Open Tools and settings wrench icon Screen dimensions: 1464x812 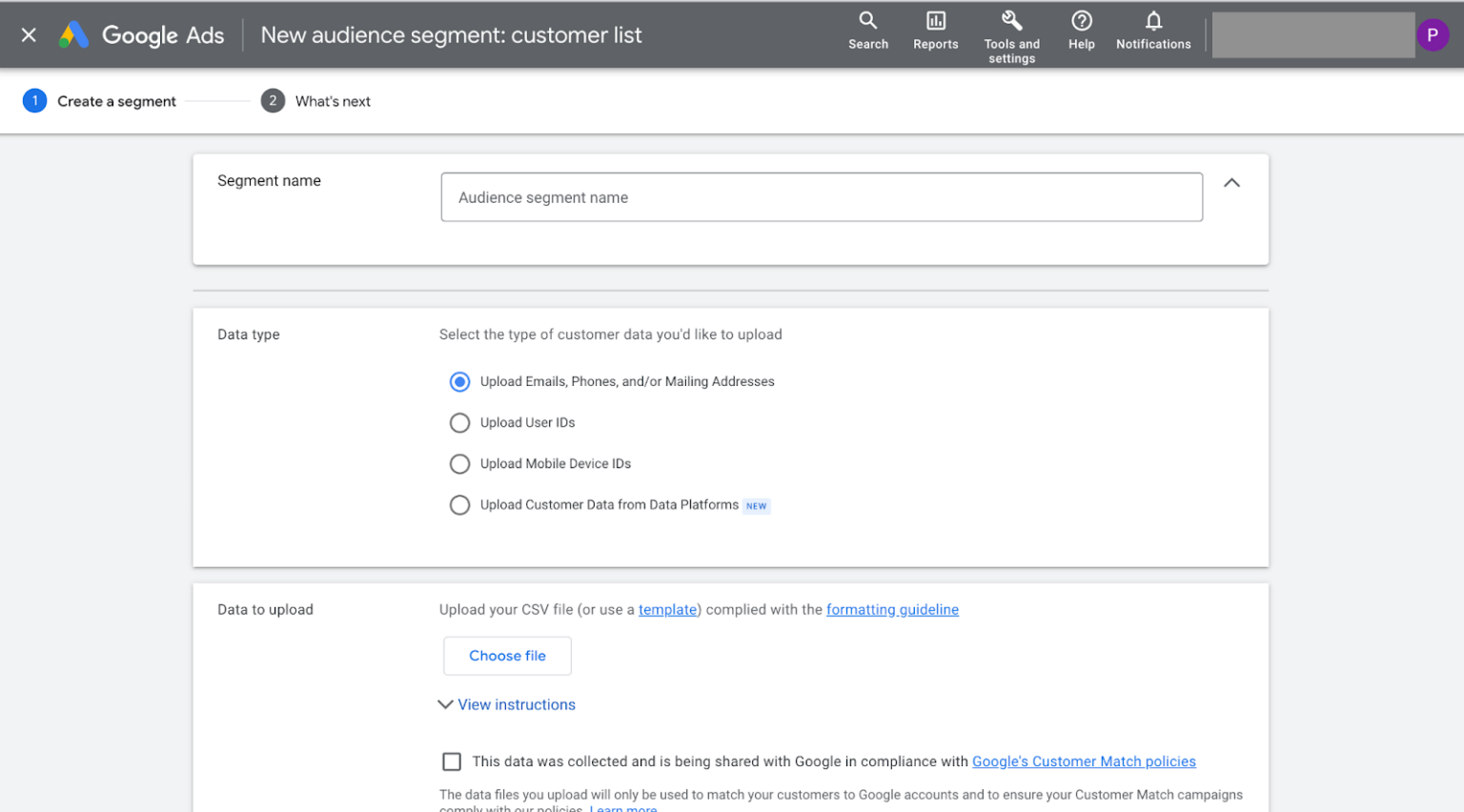tap(1011, 21)
